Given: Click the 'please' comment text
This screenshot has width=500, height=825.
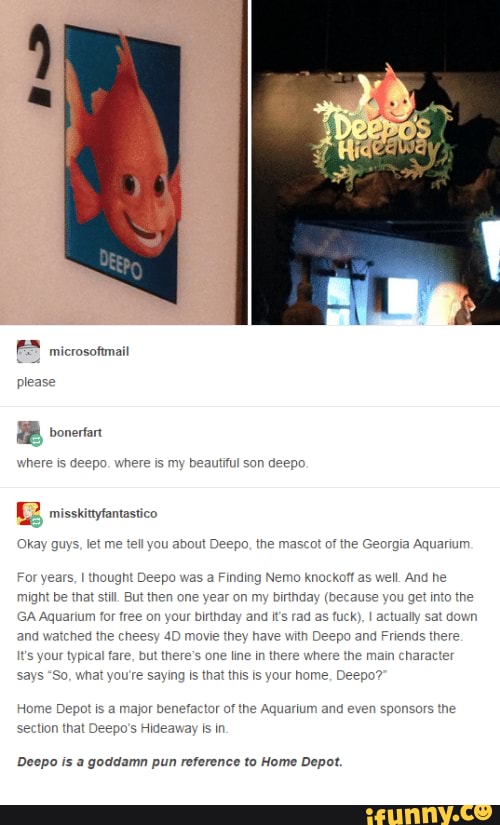Looking at the screenshot, I should tap(36, 383).
